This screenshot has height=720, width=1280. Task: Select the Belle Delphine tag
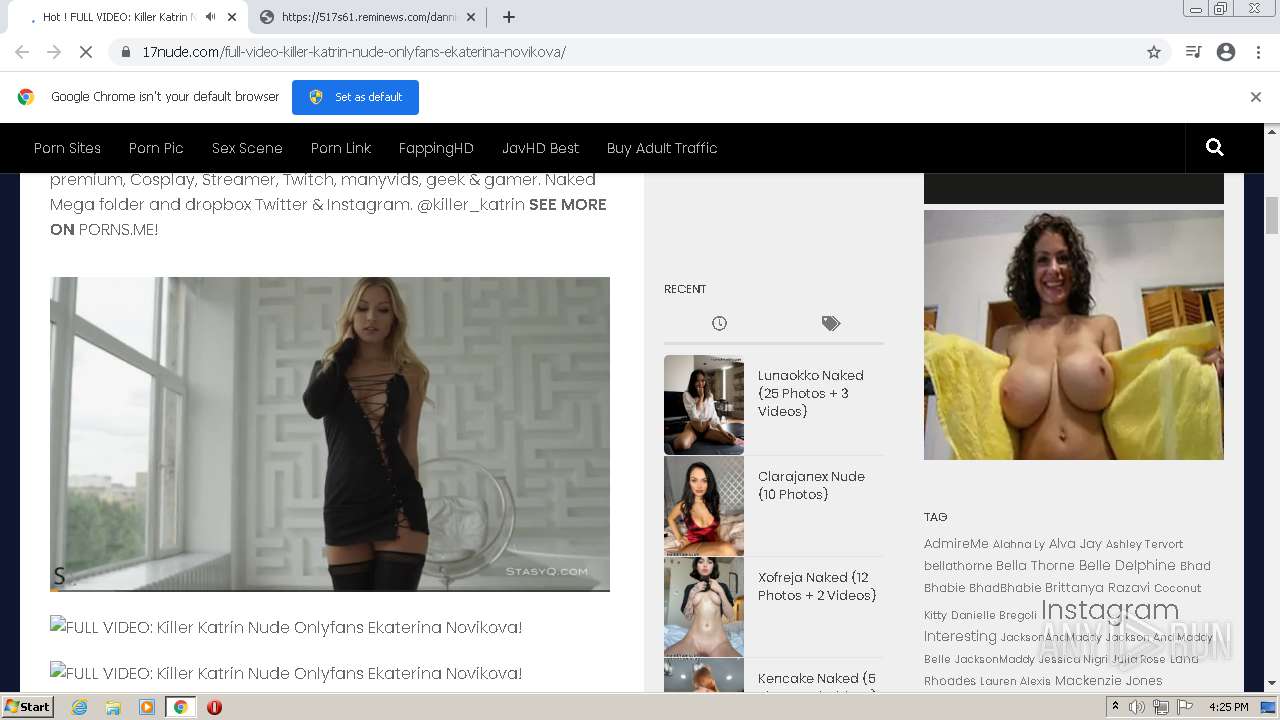1127,565
